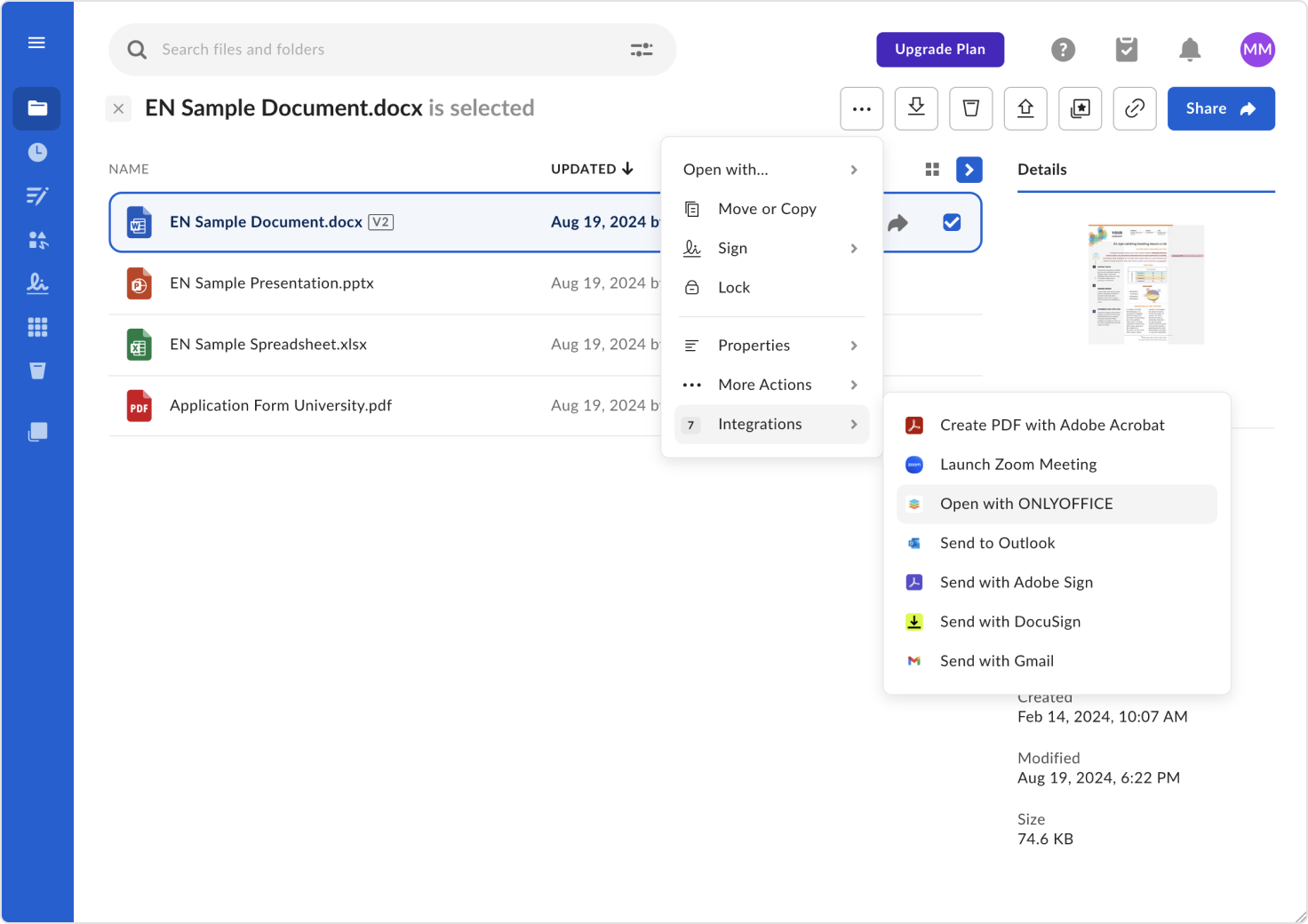Image resolution: width=1308 pixels, height=924 pixels.
Task: Uncheck the EN Sample Document.docx checkbox
Action: click(952, 222)
